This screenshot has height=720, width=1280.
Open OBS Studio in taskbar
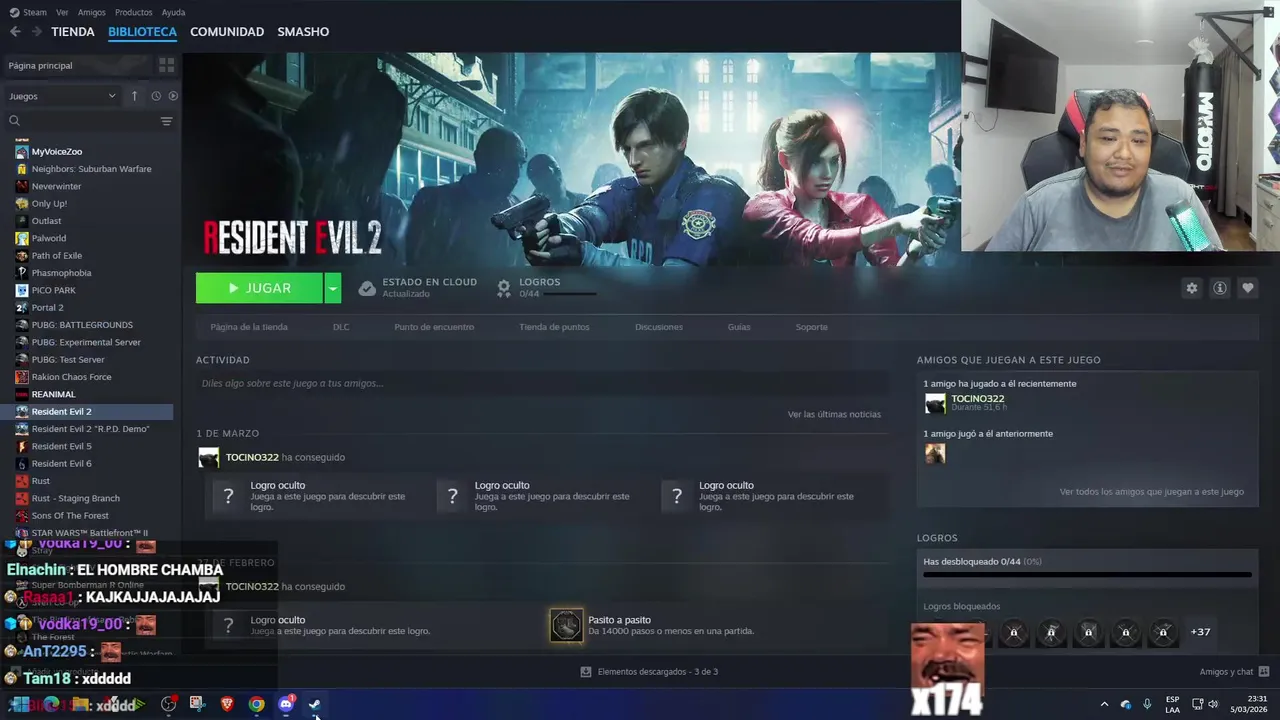(168, 704)
